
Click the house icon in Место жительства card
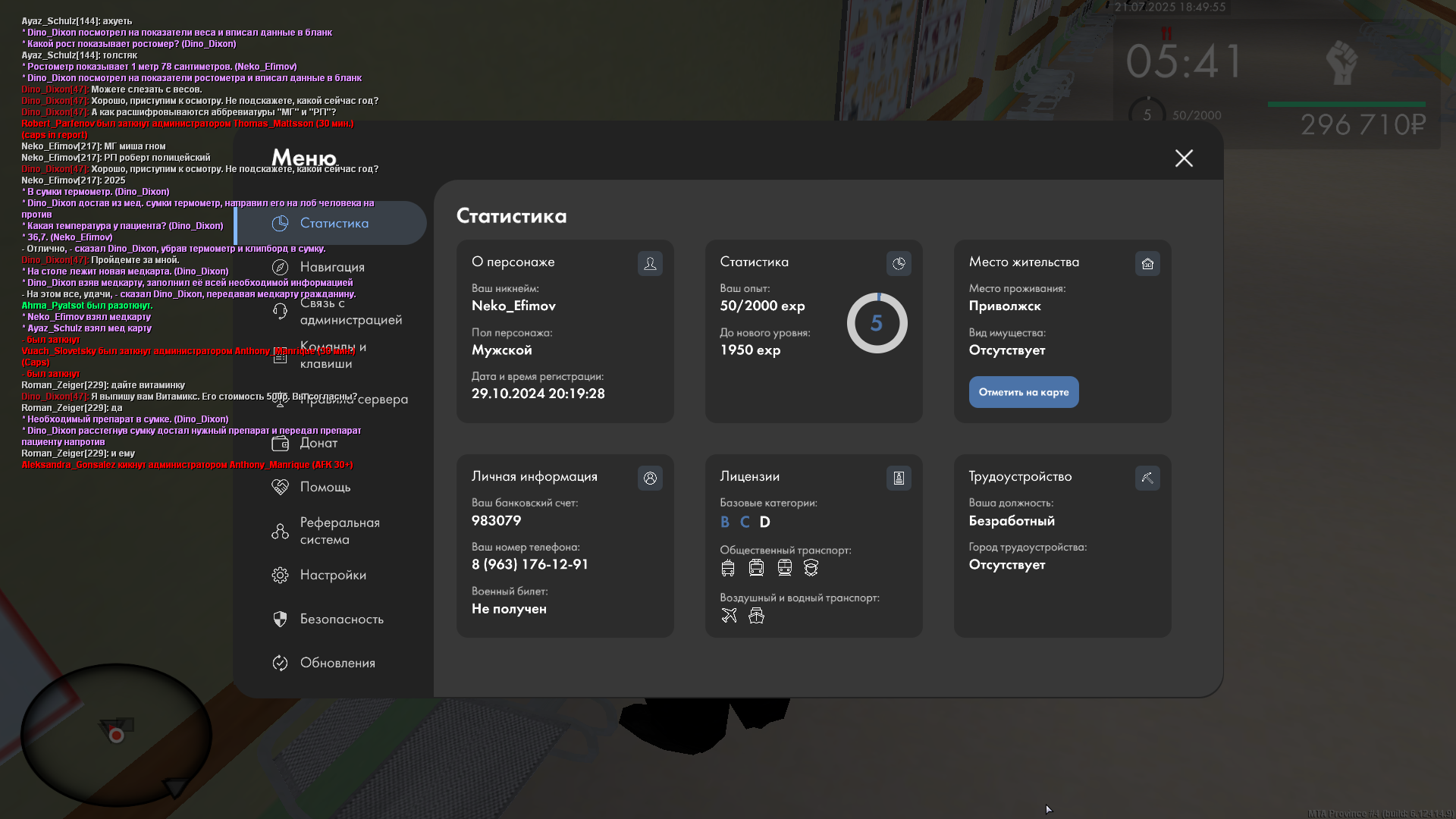[x=1147, y=264]
